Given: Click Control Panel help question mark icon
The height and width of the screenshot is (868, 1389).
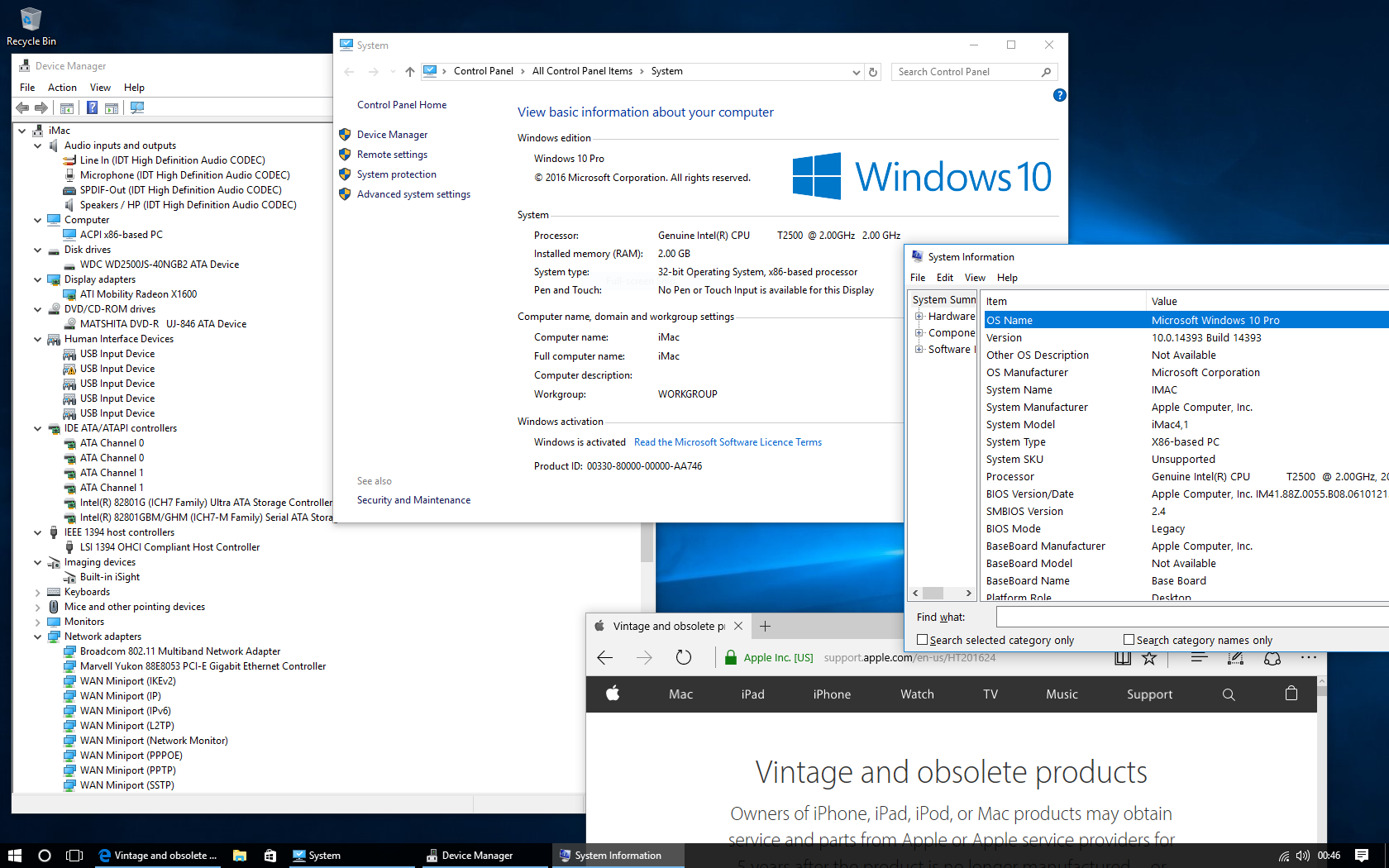Looking at the screenshot, I should 1059,96.
